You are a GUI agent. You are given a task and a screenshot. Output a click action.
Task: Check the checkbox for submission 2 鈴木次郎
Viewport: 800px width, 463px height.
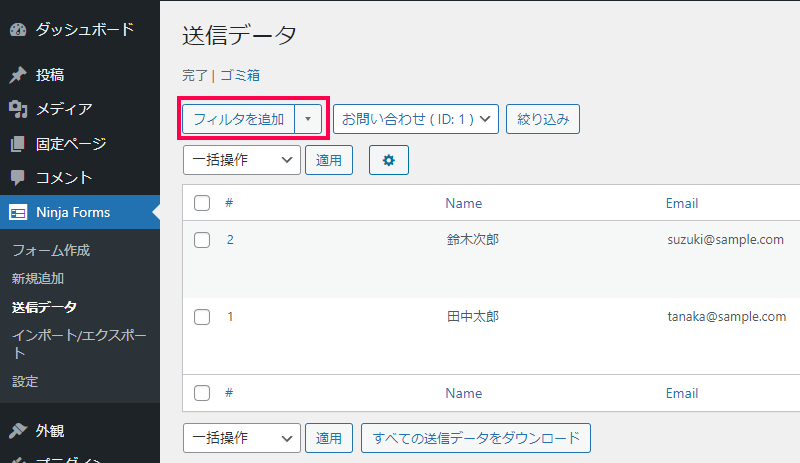point(202,239)
